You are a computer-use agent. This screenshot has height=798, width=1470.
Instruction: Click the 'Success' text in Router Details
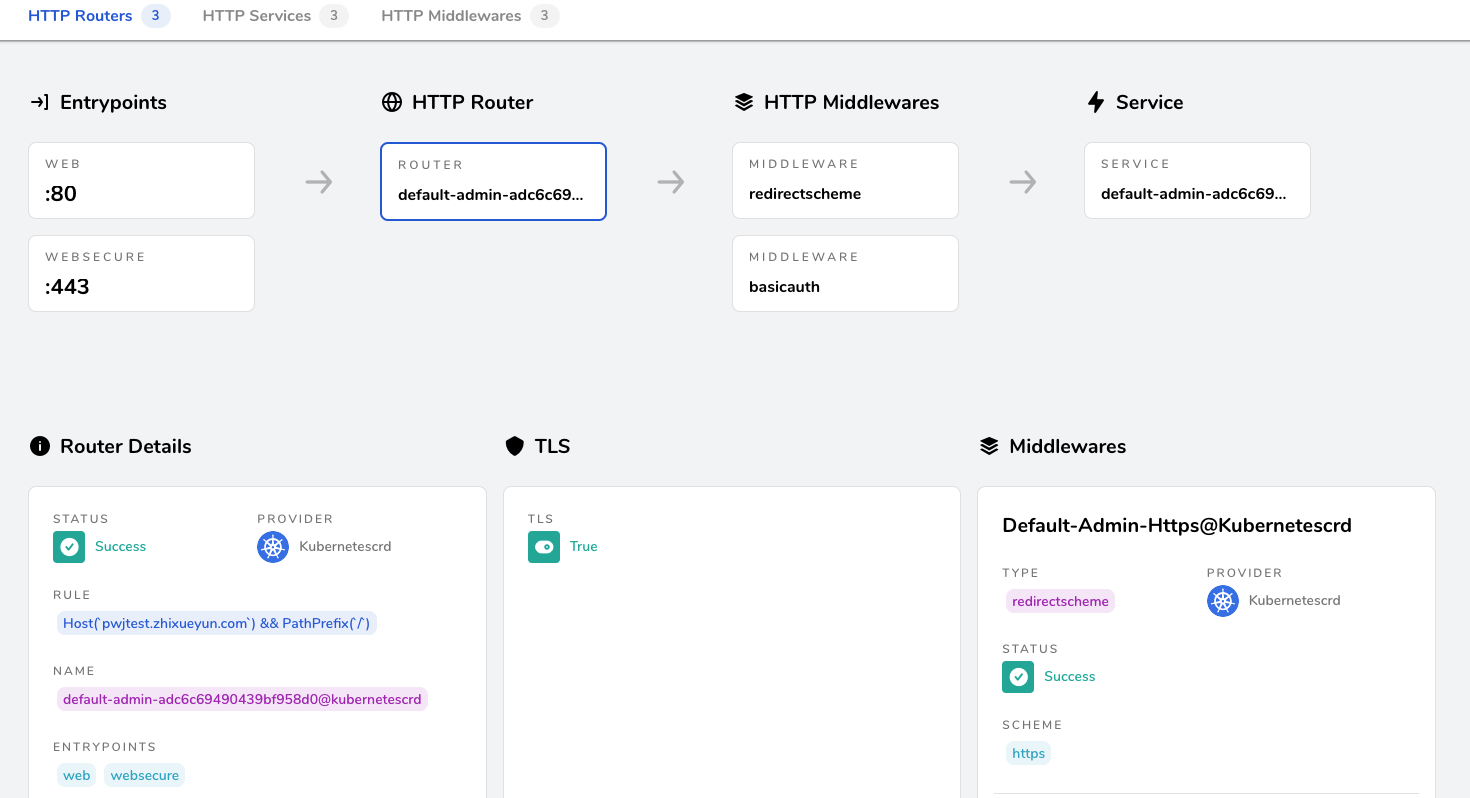point(120,547)
